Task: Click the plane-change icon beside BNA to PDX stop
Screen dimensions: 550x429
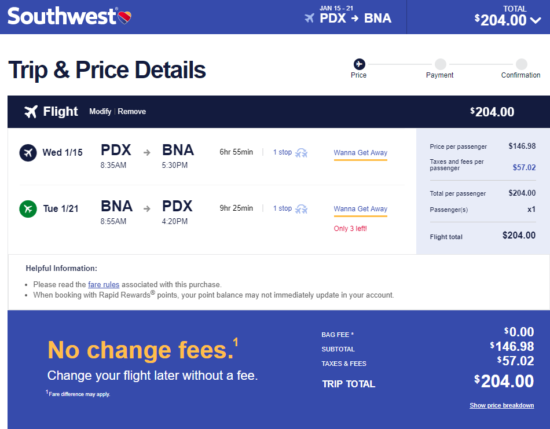Action: pyautogui.click(x=301, y=209)
